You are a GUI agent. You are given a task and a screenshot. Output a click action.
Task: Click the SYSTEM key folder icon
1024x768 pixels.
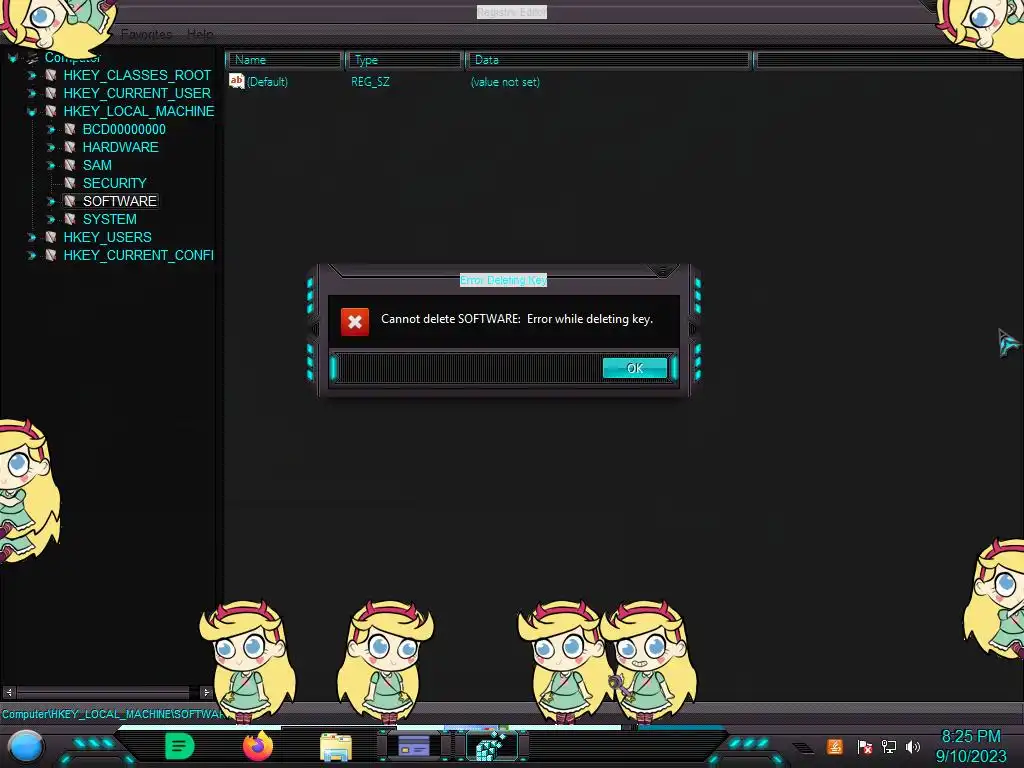(x=69, y=219)
